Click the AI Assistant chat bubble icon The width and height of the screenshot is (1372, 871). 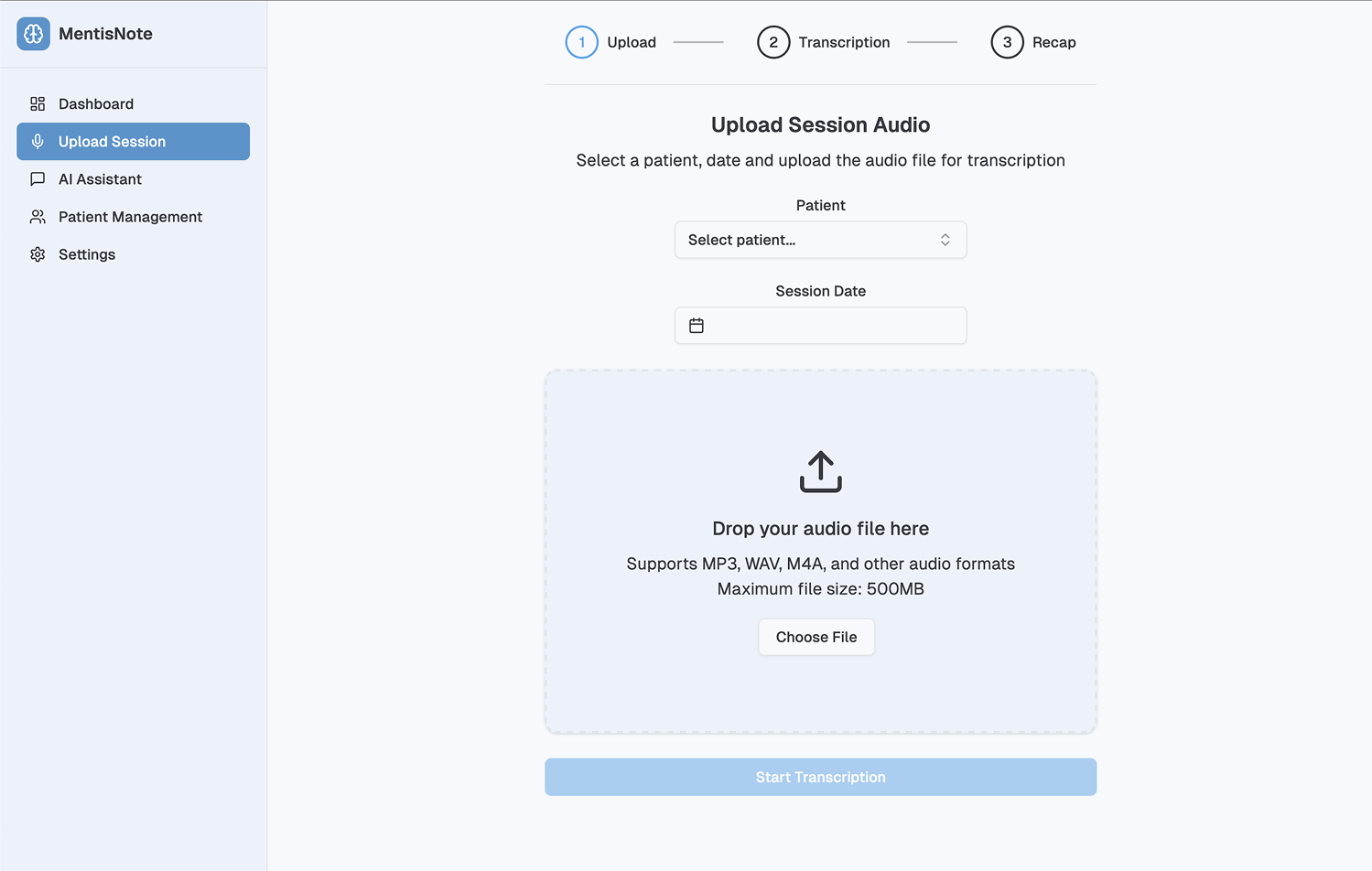38,179
